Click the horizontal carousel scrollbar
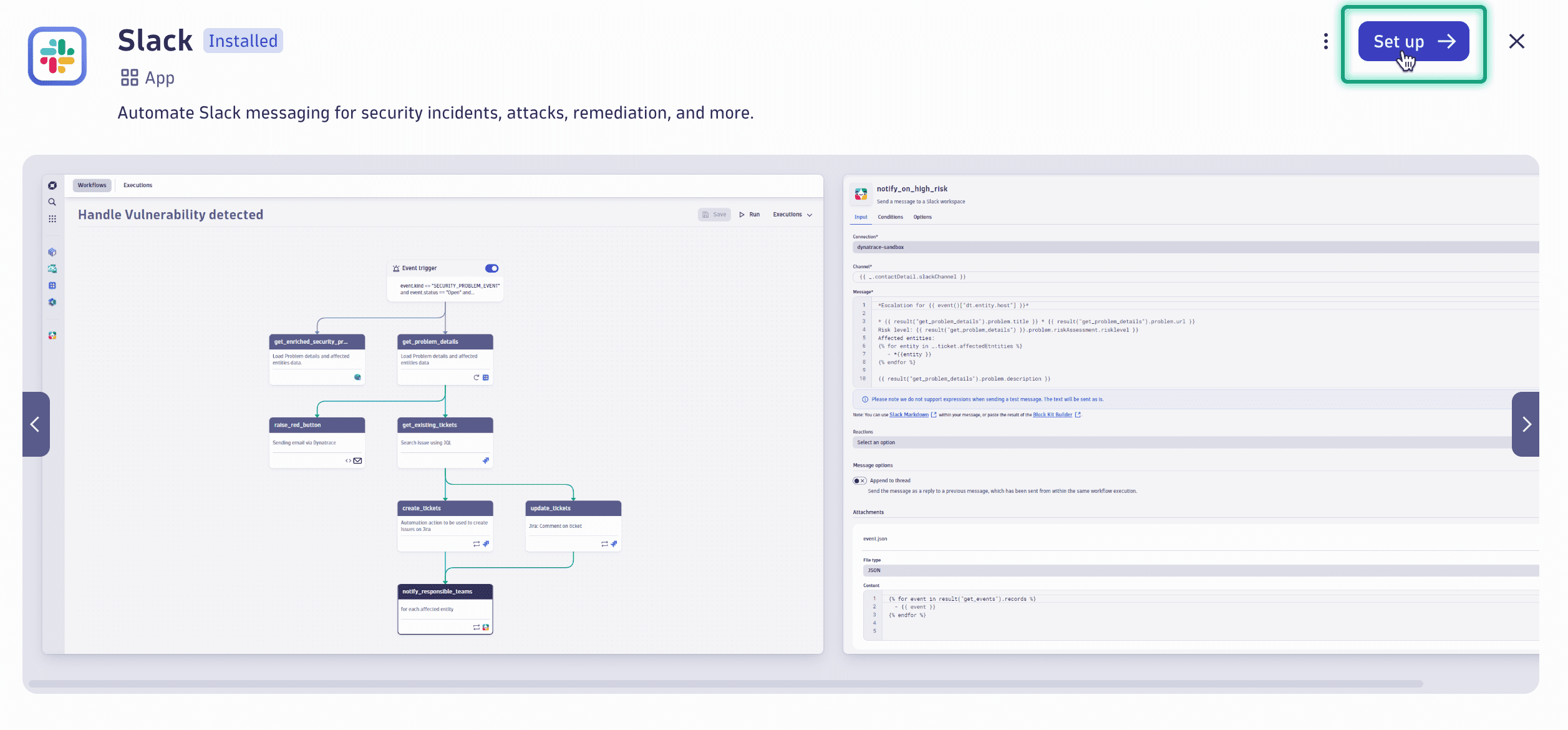The width and height of the screenshot is (1568, 730). [725, 684]
